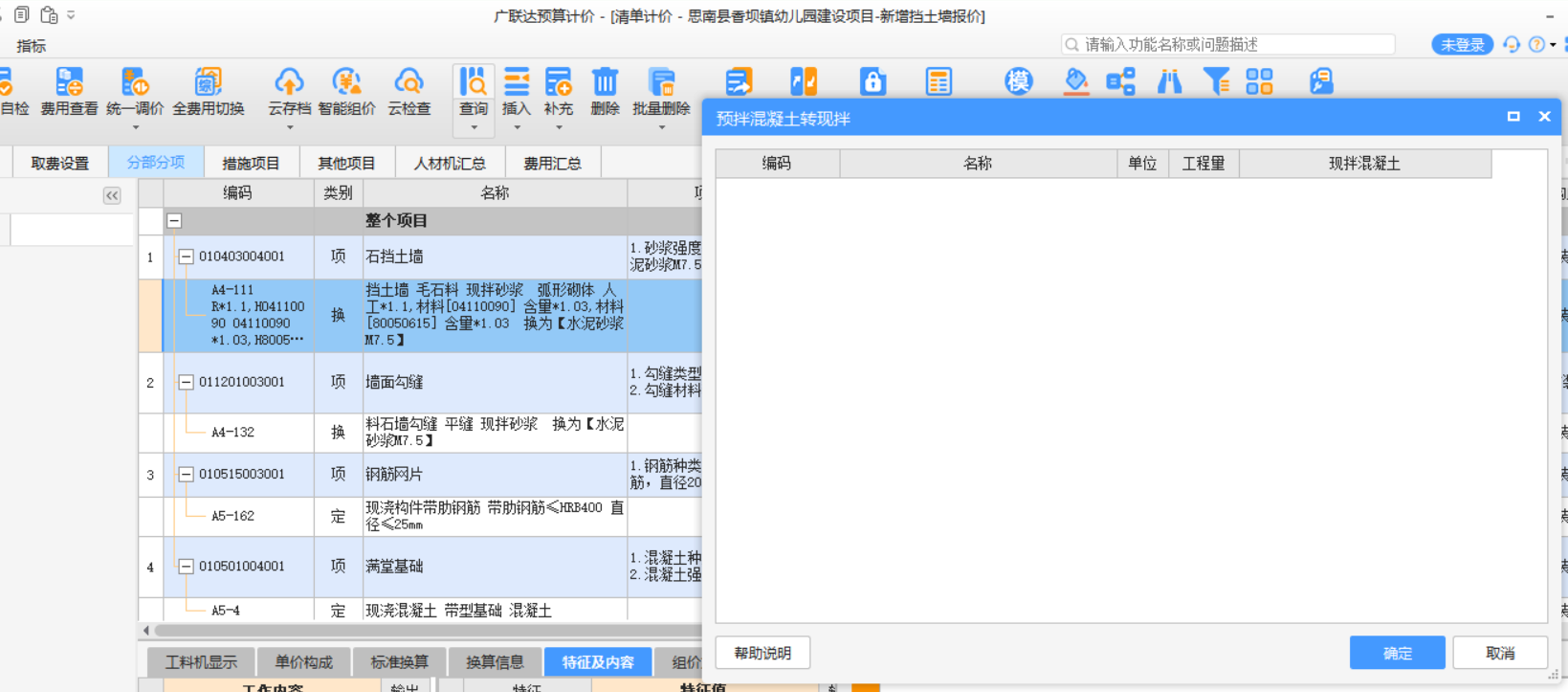Open the 指标 menu
Screen dimensions: 1568x692
tap(31, 45)
